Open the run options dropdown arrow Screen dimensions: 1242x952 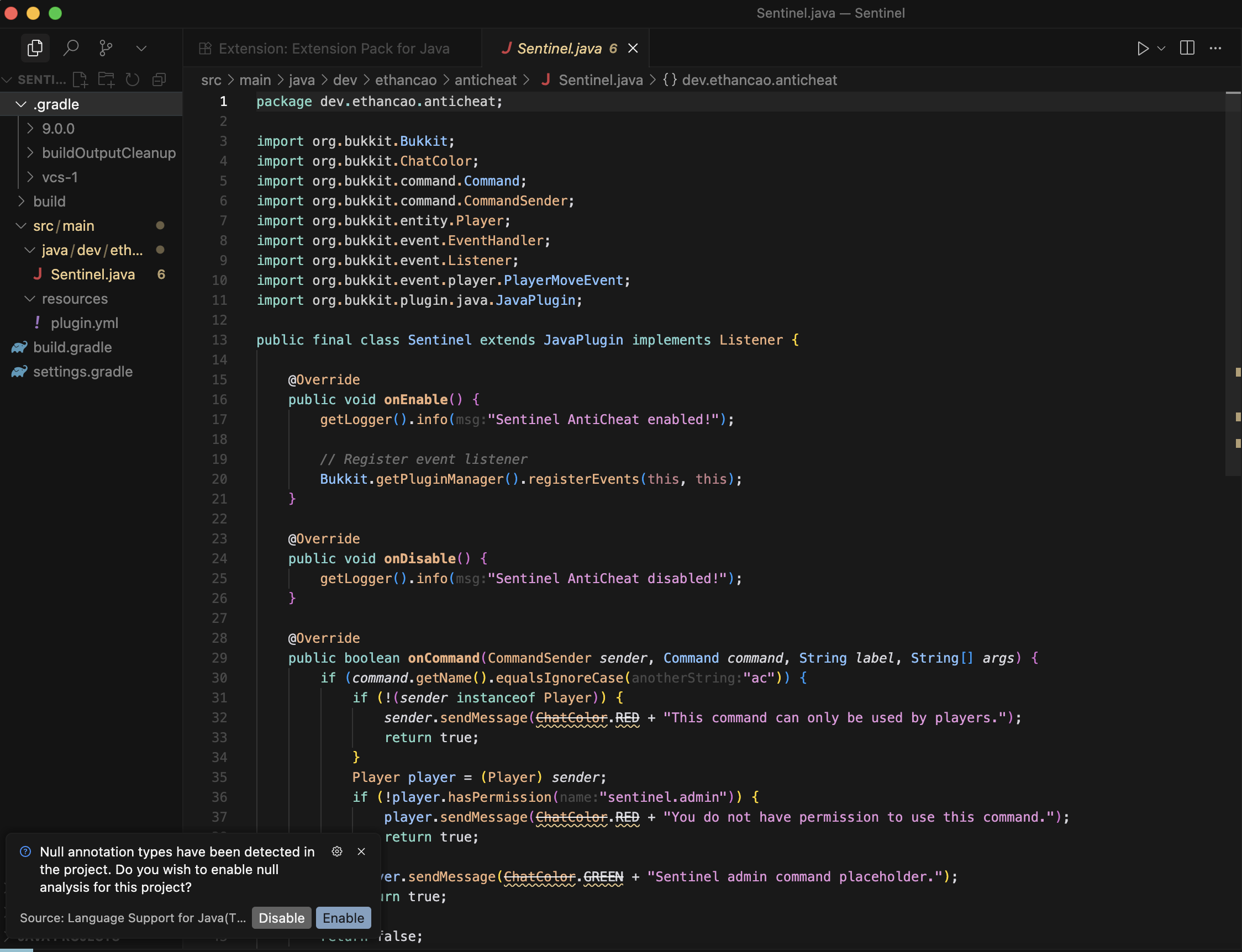coord(1161,48)
